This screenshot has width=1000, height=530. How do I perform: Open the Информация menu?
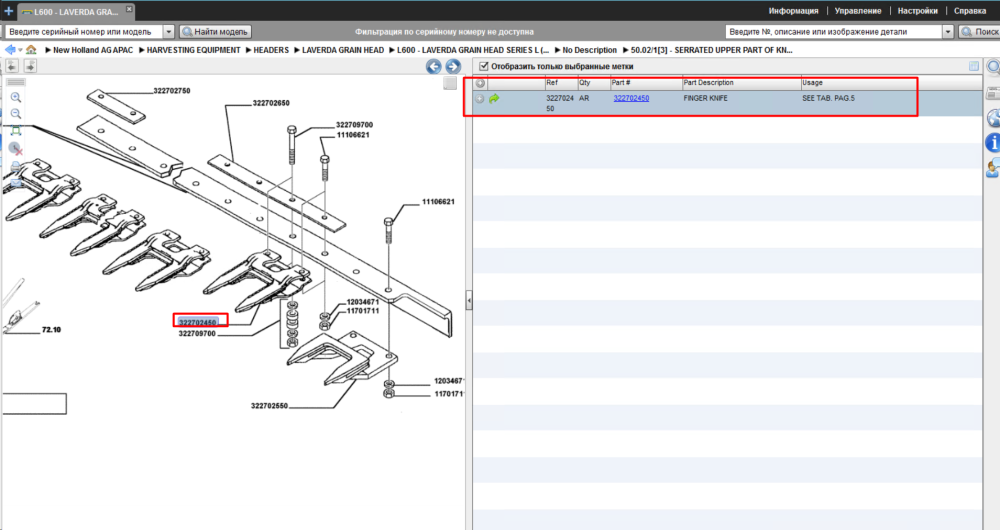click(x=793, y=11)
